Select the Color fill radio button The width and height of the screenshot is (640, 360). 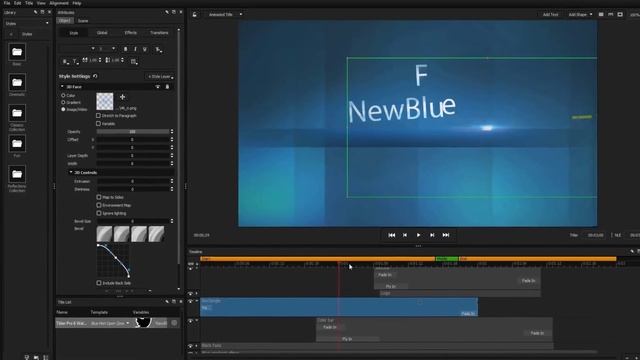tap(63, 96)
